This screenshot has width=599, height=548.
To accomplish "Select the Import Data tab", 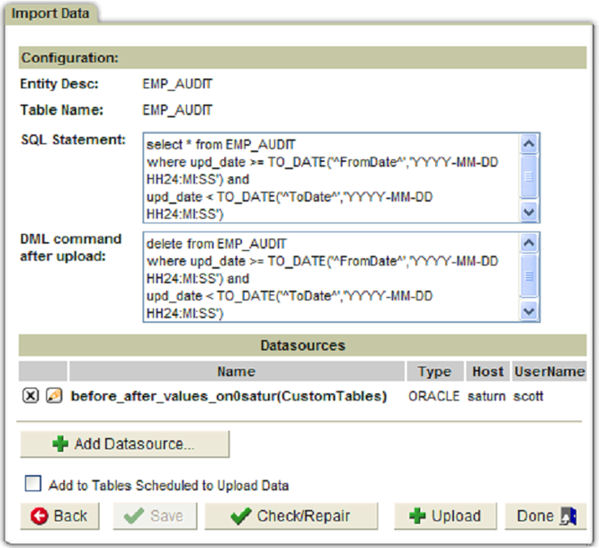I will (x=50, y=13).
